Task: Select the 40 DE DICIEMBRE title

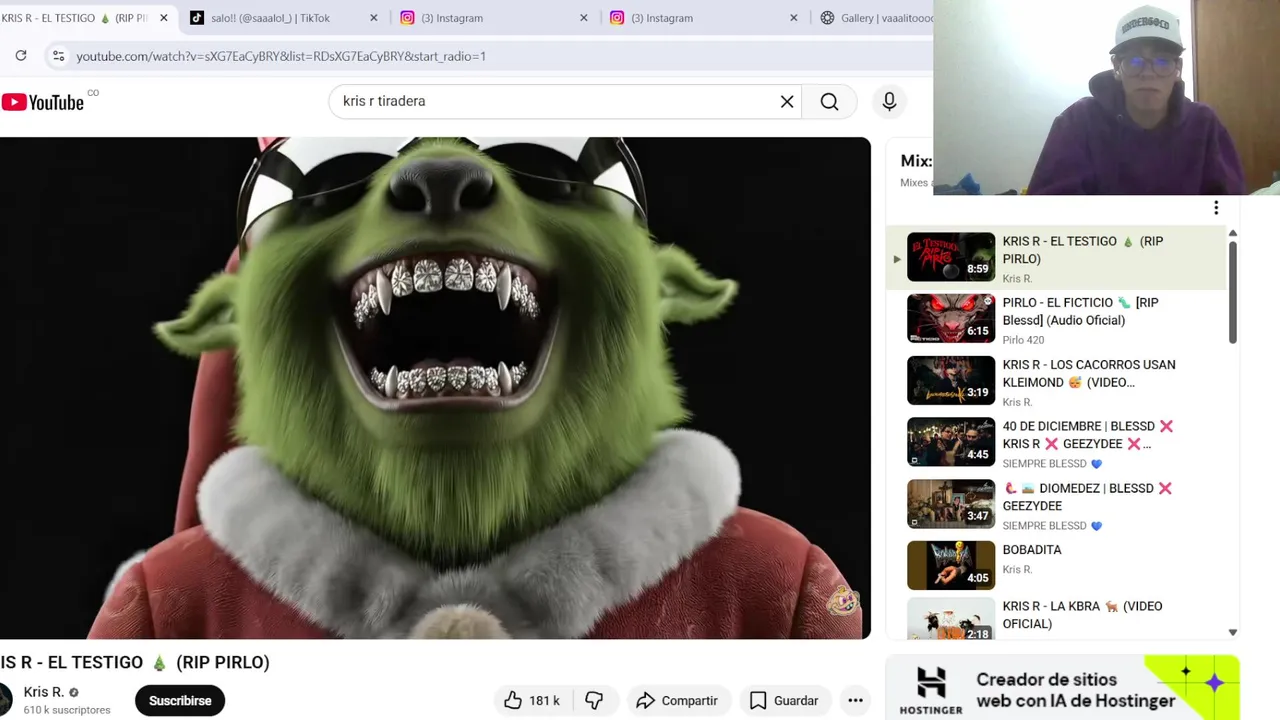Action: [x=1088, y=435]
